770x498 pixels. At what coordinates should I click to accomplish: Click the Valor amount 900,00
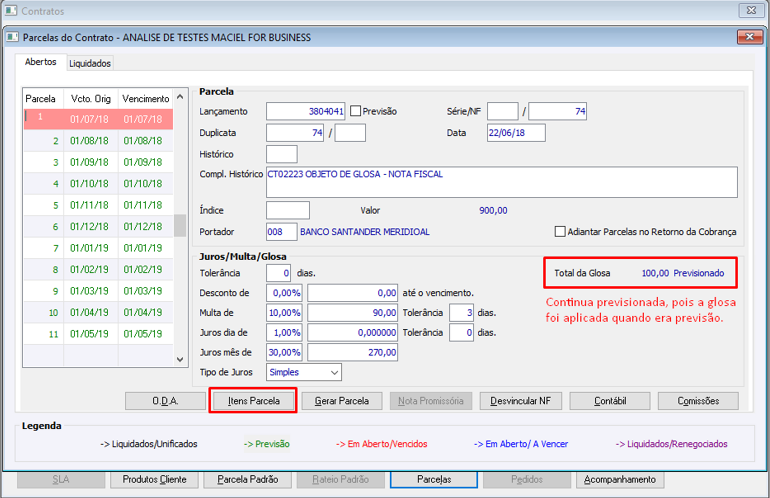click(493, 210)
